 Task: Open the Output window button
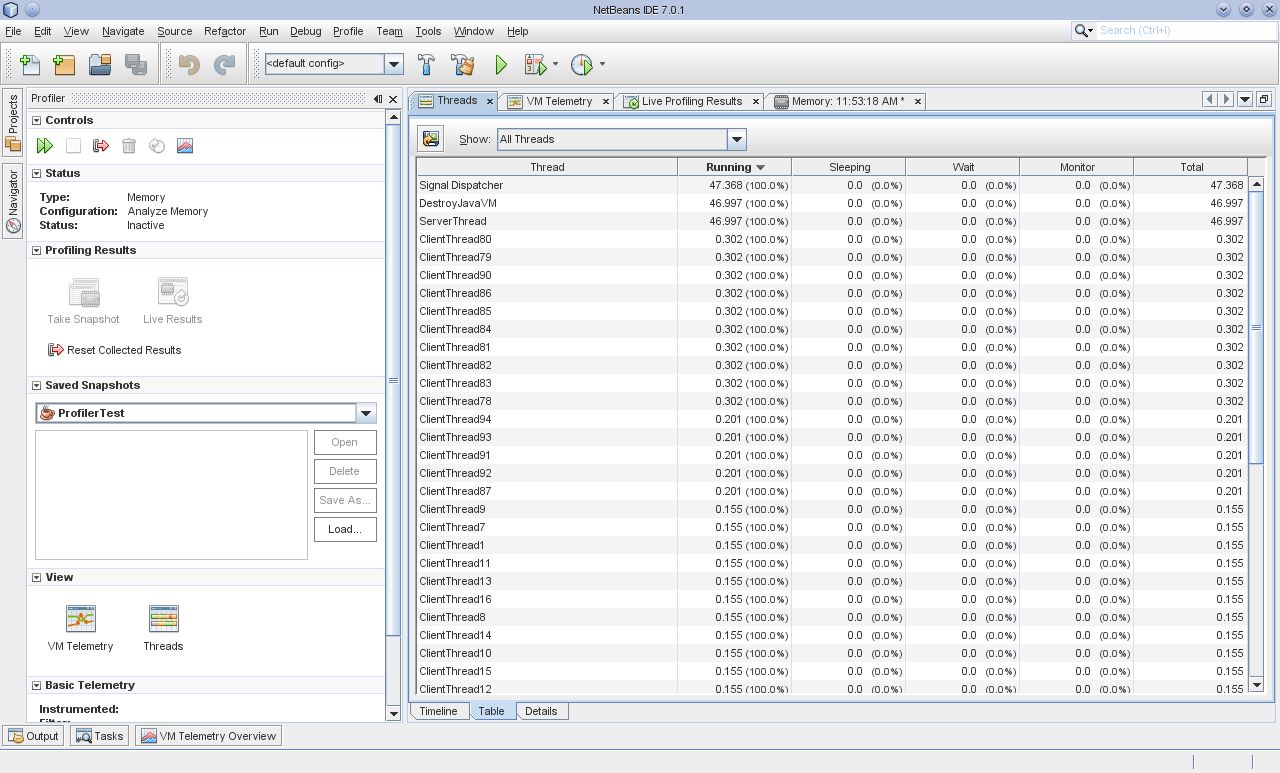click(x=33, y=736)
